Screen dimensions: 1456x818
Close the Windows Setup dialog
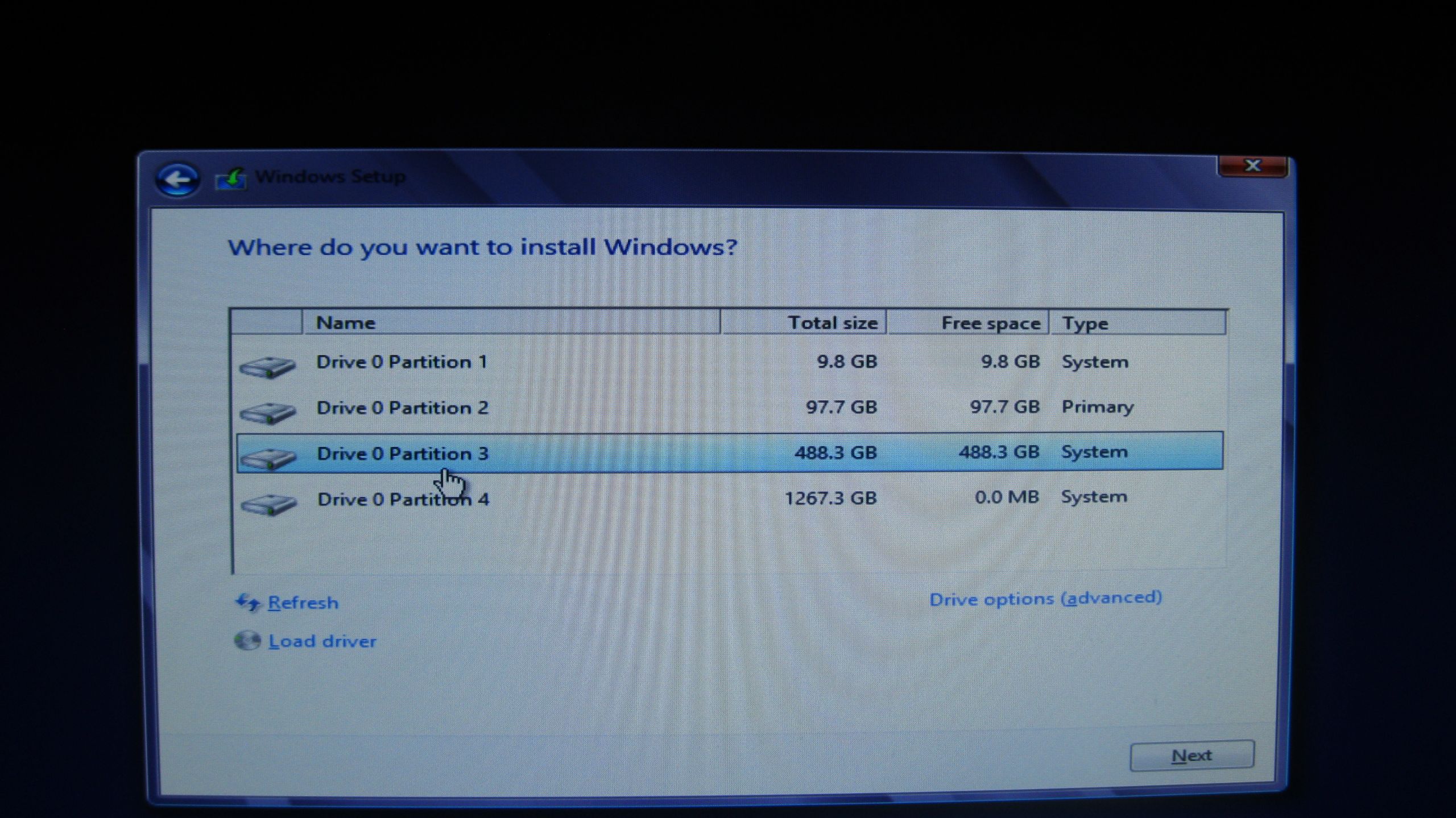pos(1252,166)
